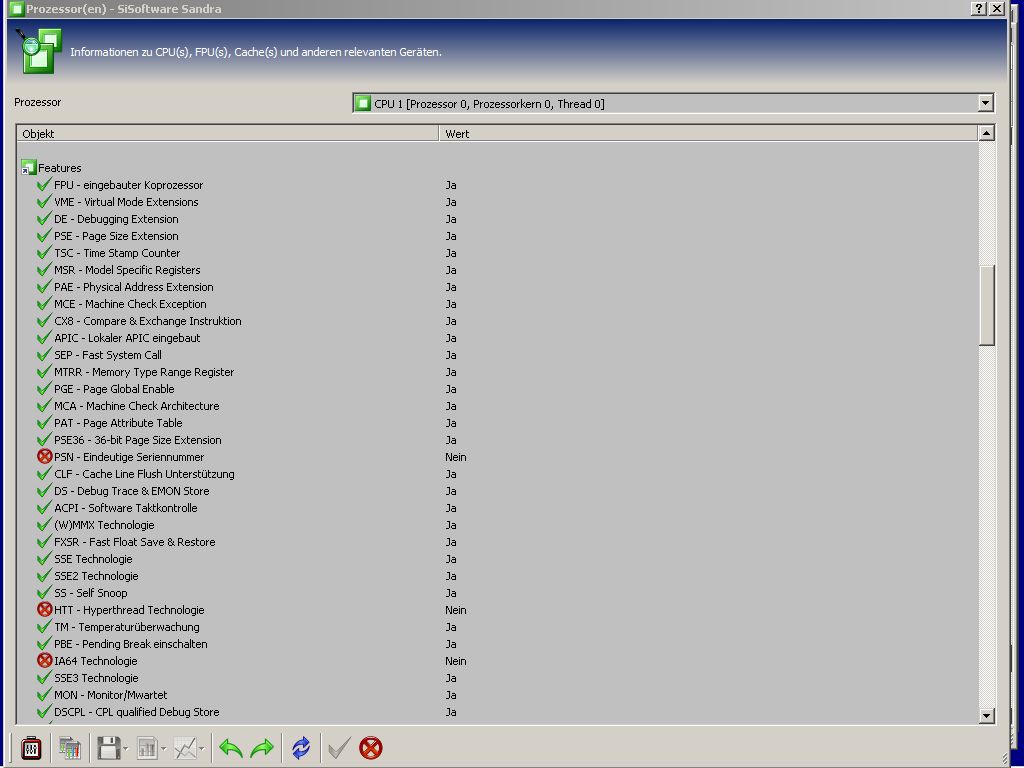This screenshot has width=1024, height=768.
Task: Click the grey checkmark OK icon
Action: (339, 748)
